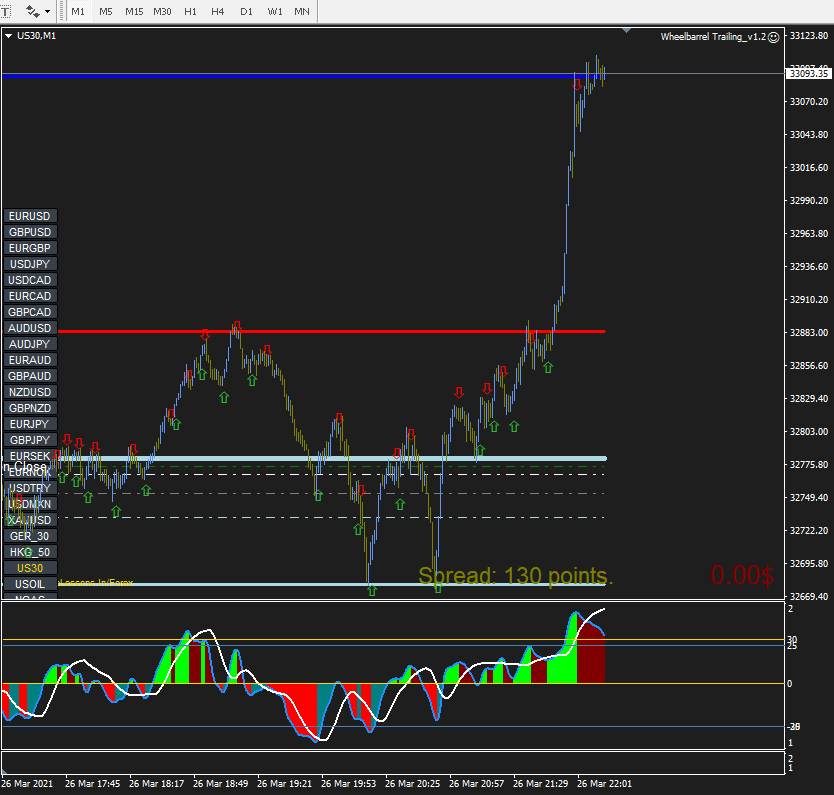Select the H1 timeframe
Screen dimensions: 834x795
[190, 11]
